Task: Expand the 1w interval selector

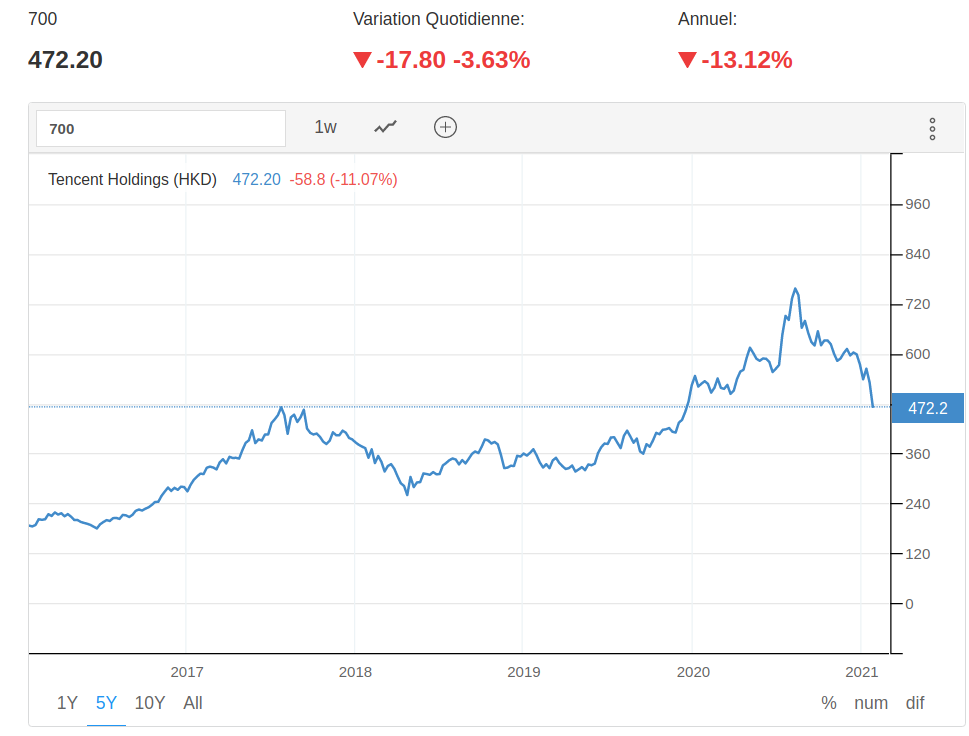Action: point(326,127)
